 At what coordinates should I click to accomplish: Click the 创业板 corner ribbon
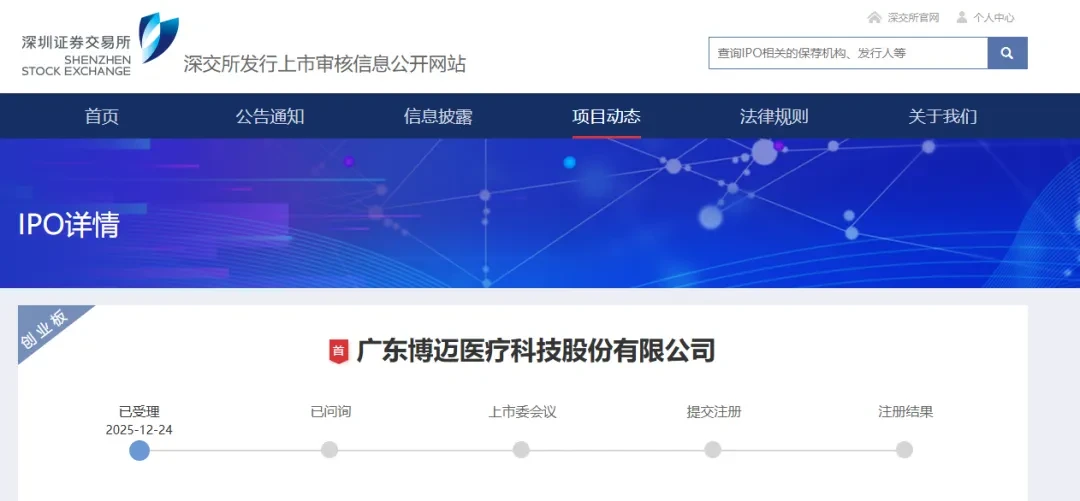[x=48, y=329]
